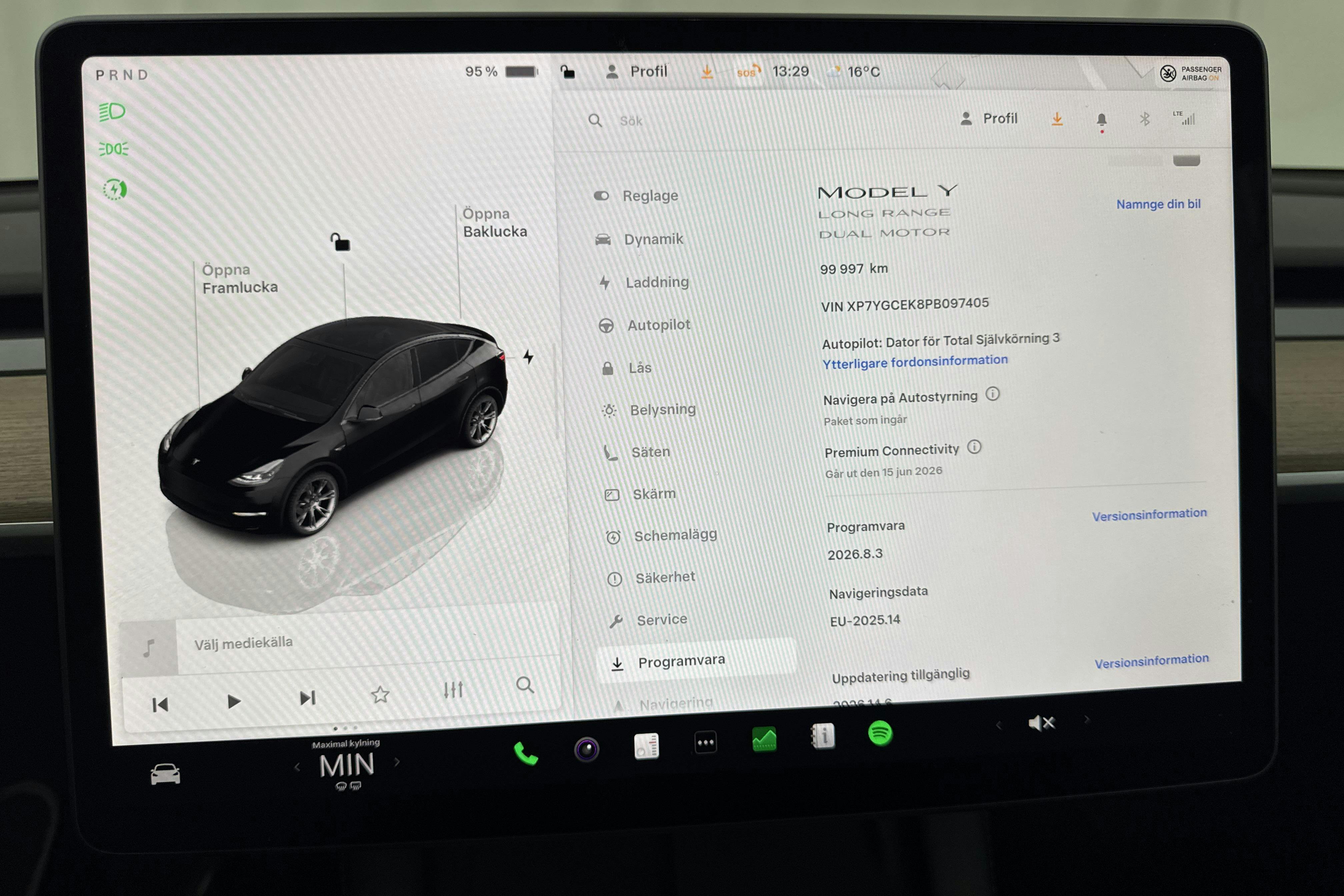Screen dimensions: 1344x896
Task: Tap the green charging status icon
Action: pos(115,189)
